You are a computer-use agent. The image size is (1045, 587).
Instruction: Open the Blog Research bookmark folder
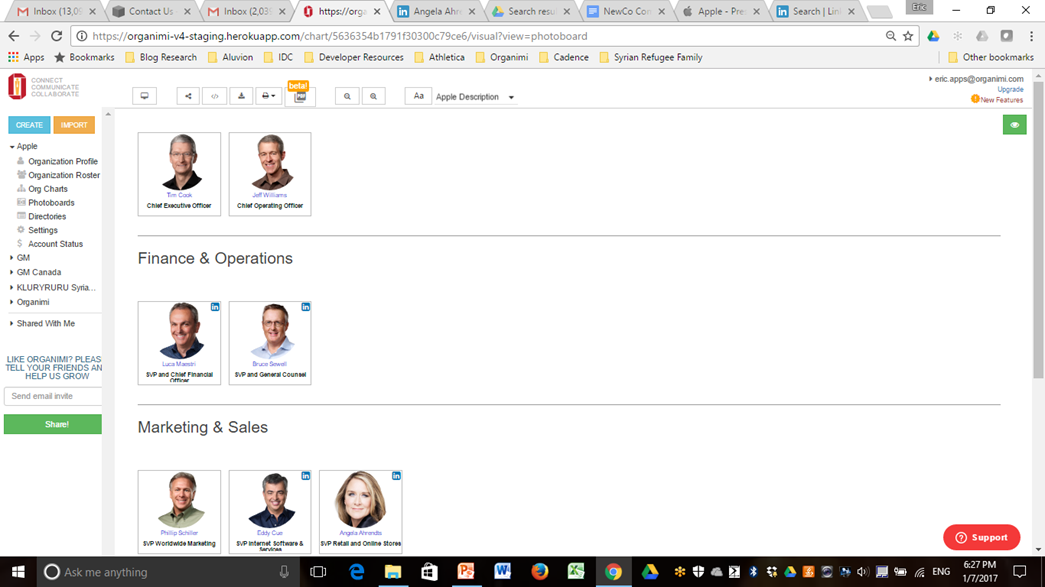(161, 57)
